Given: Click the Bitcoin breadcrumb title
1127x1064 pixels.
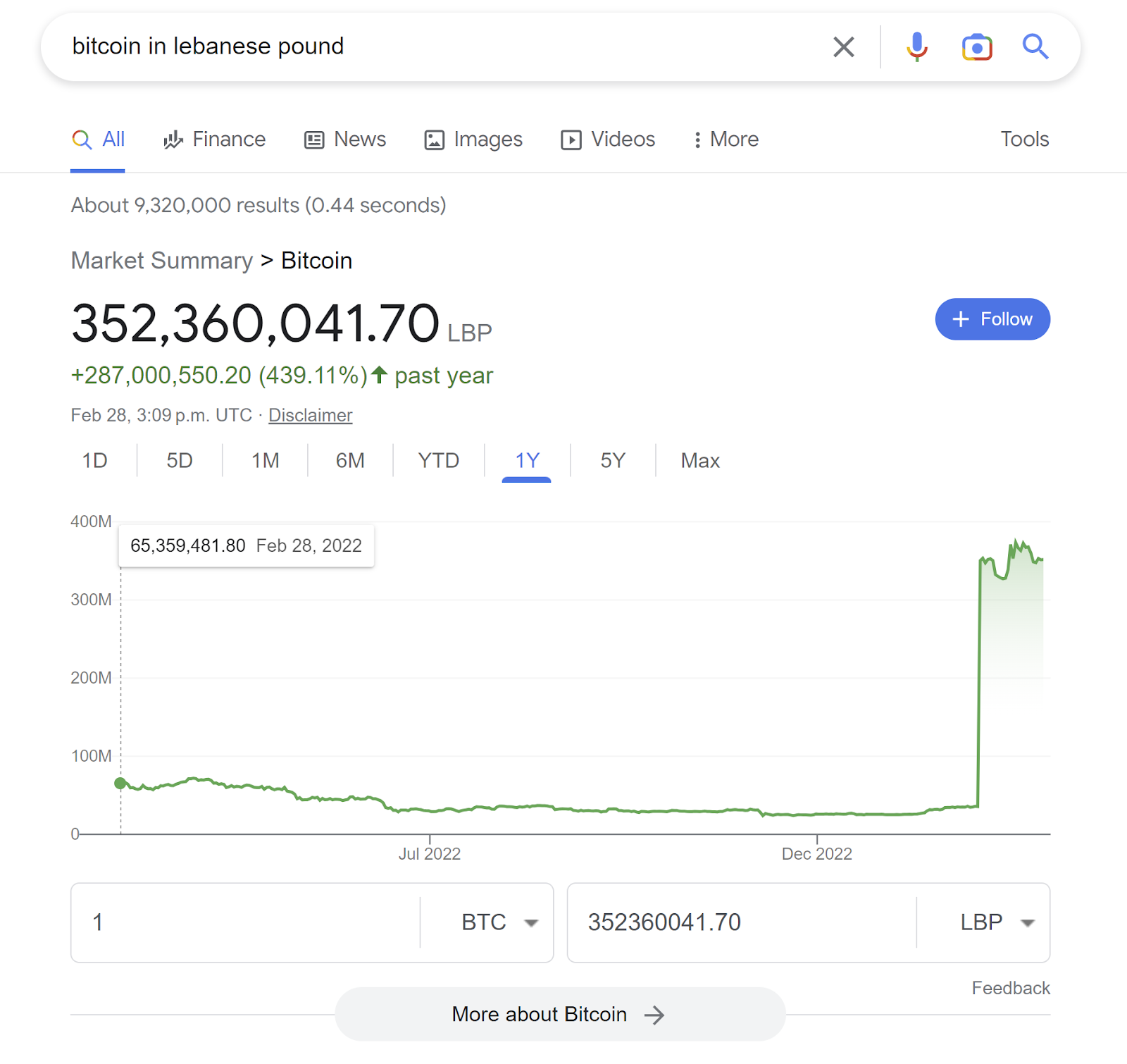Looking at the screenshot, I should (x=317, y=261).
